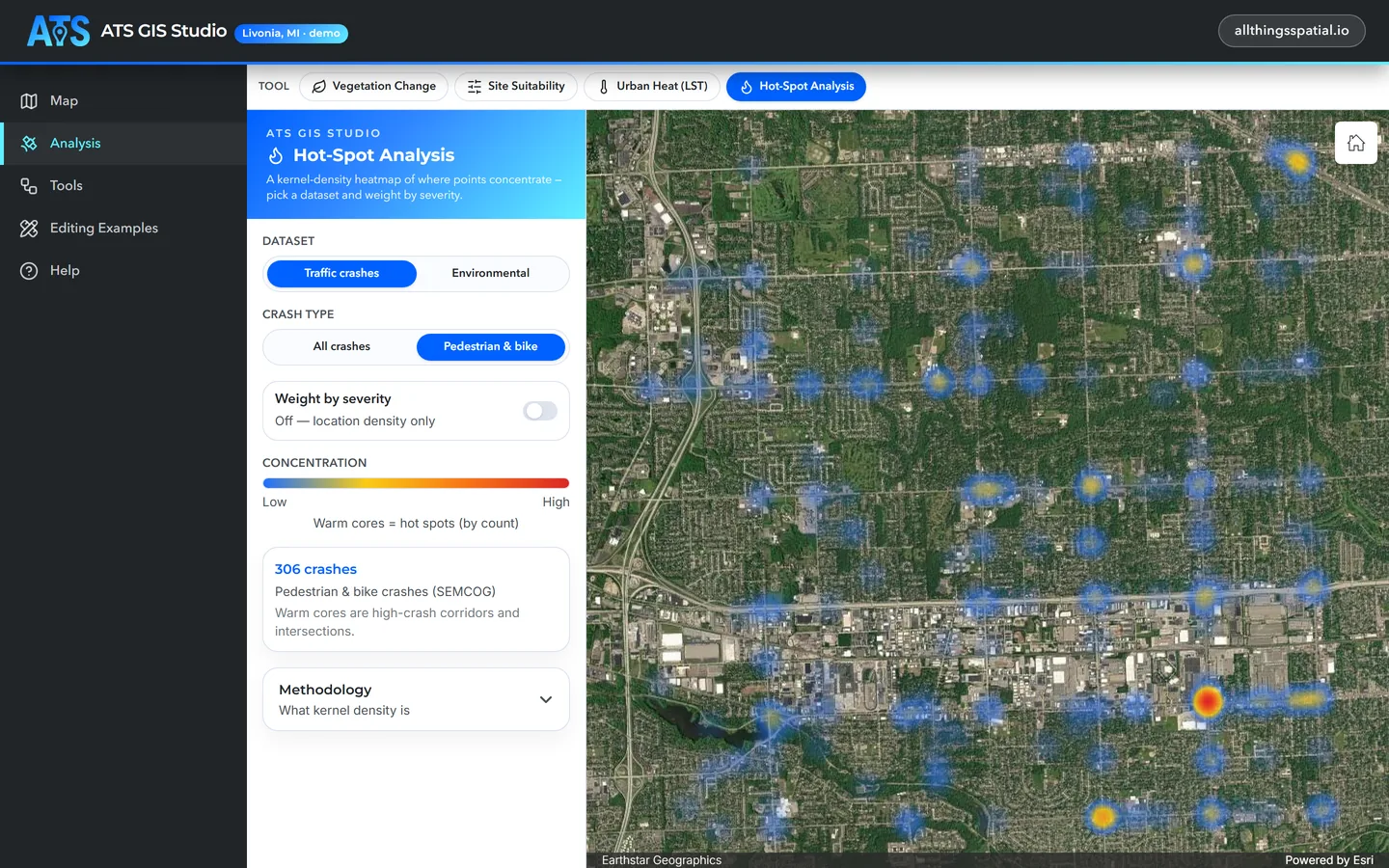Select the Traffic crashes dataset
Screen dimensions: 1389x868
(x=341, y=274)
